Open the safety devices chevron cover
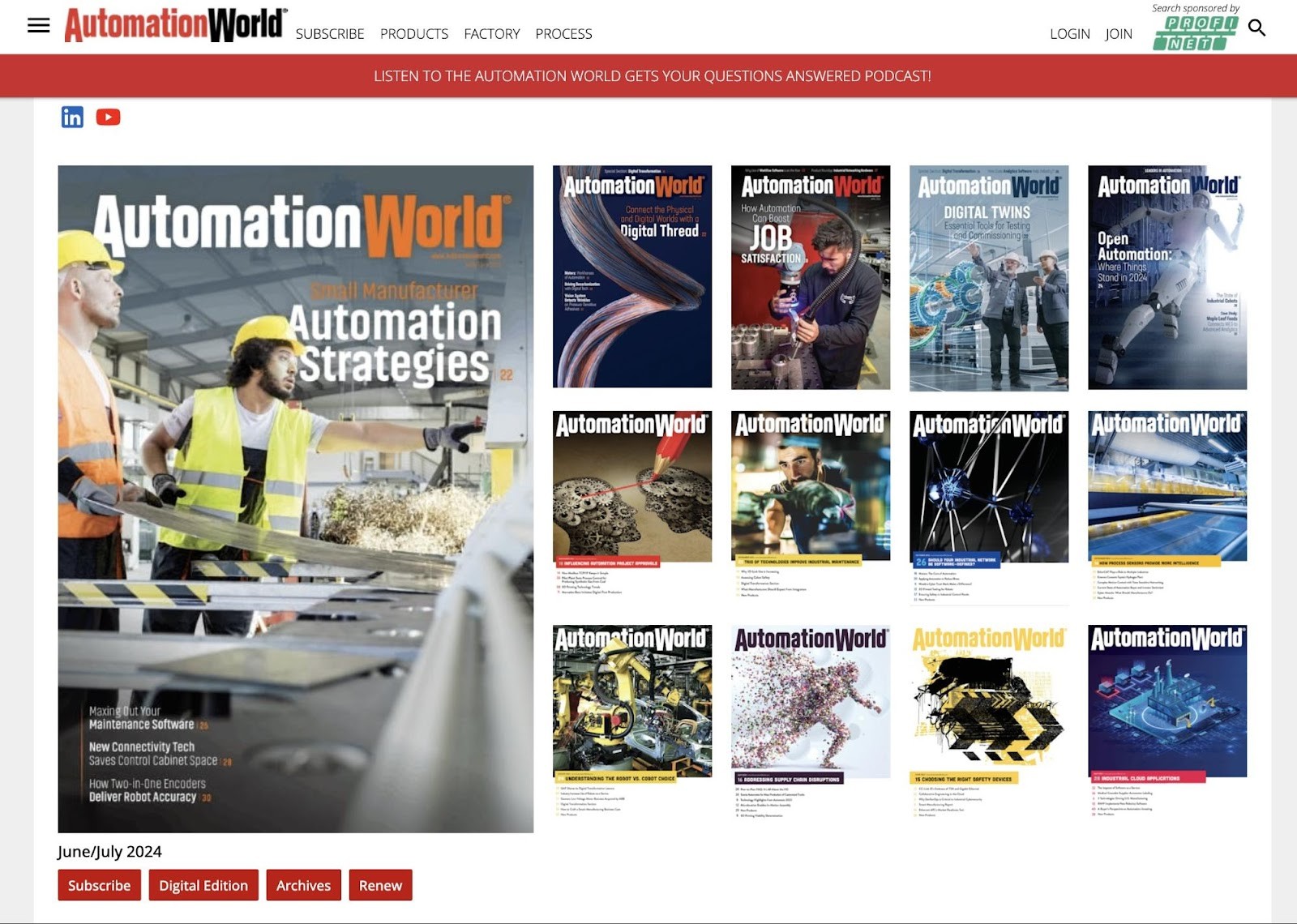 (x=989, y=721)
